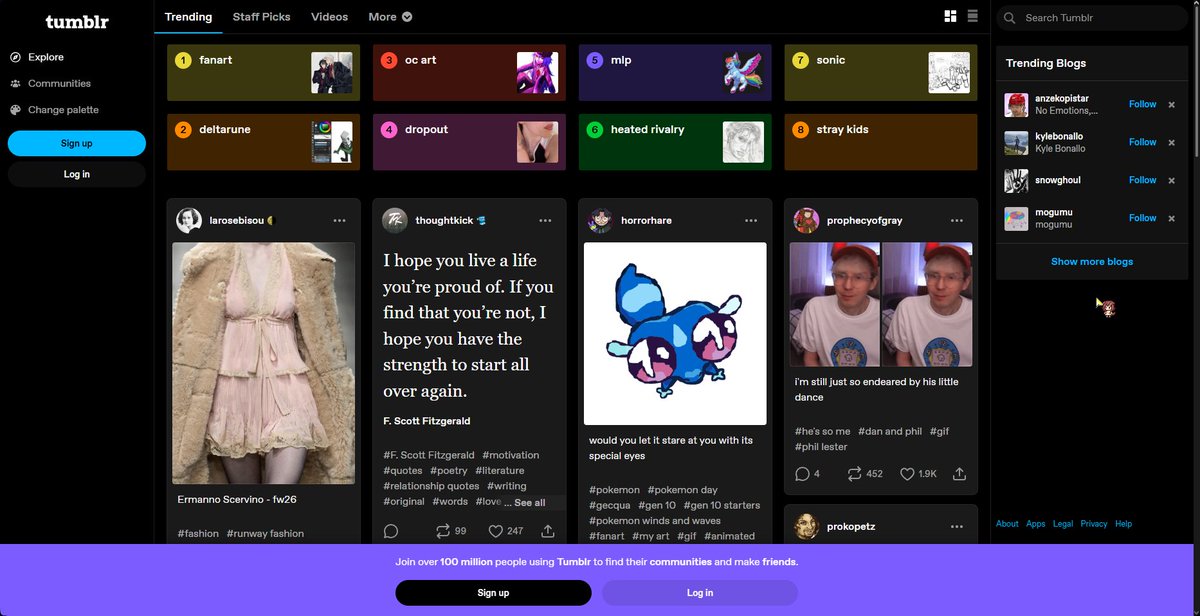
Task: Dismiss anzekopistar from Trending Blogs
Action: point(1172,104)
